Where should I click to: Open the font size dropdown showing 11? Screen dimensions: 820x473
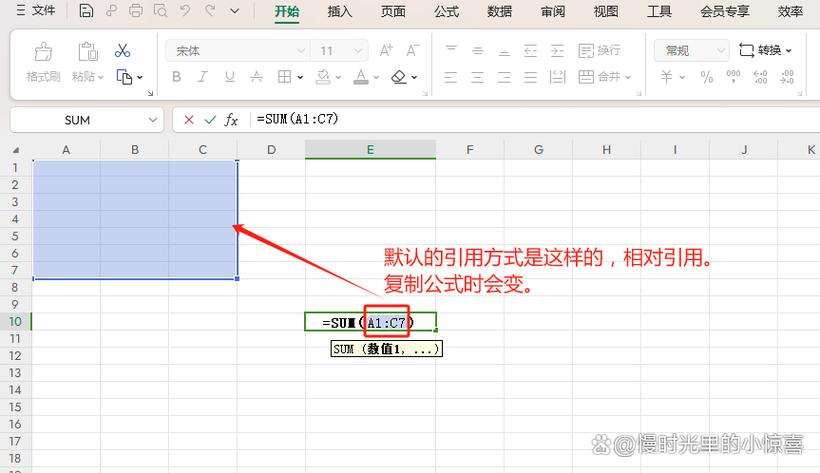(x=358, y=51)
